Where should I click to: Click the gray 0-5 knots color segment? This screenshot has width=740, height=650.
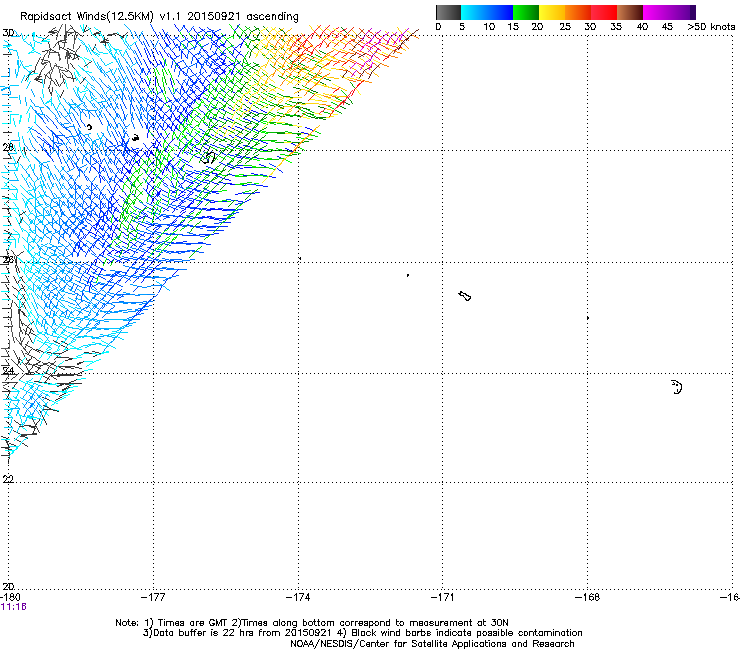coord(448,12)
